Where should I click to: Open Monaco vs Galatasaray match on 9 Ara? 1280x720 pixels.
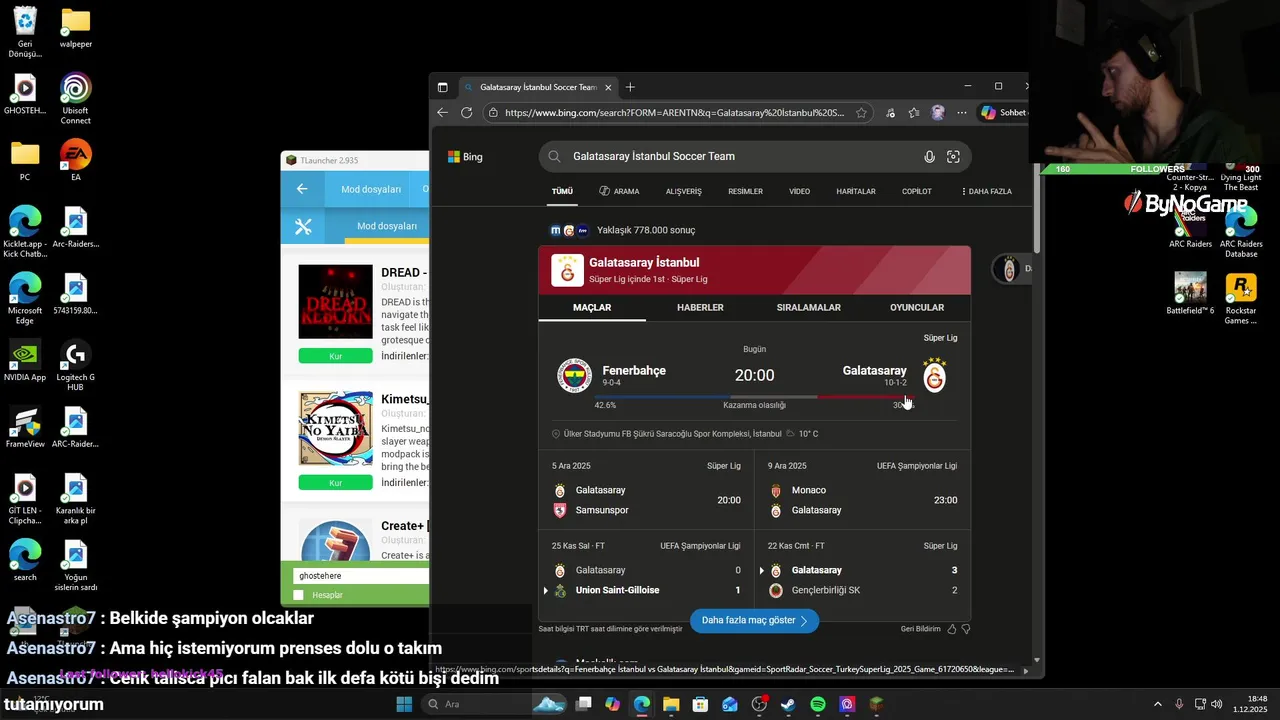coord(862,492)
